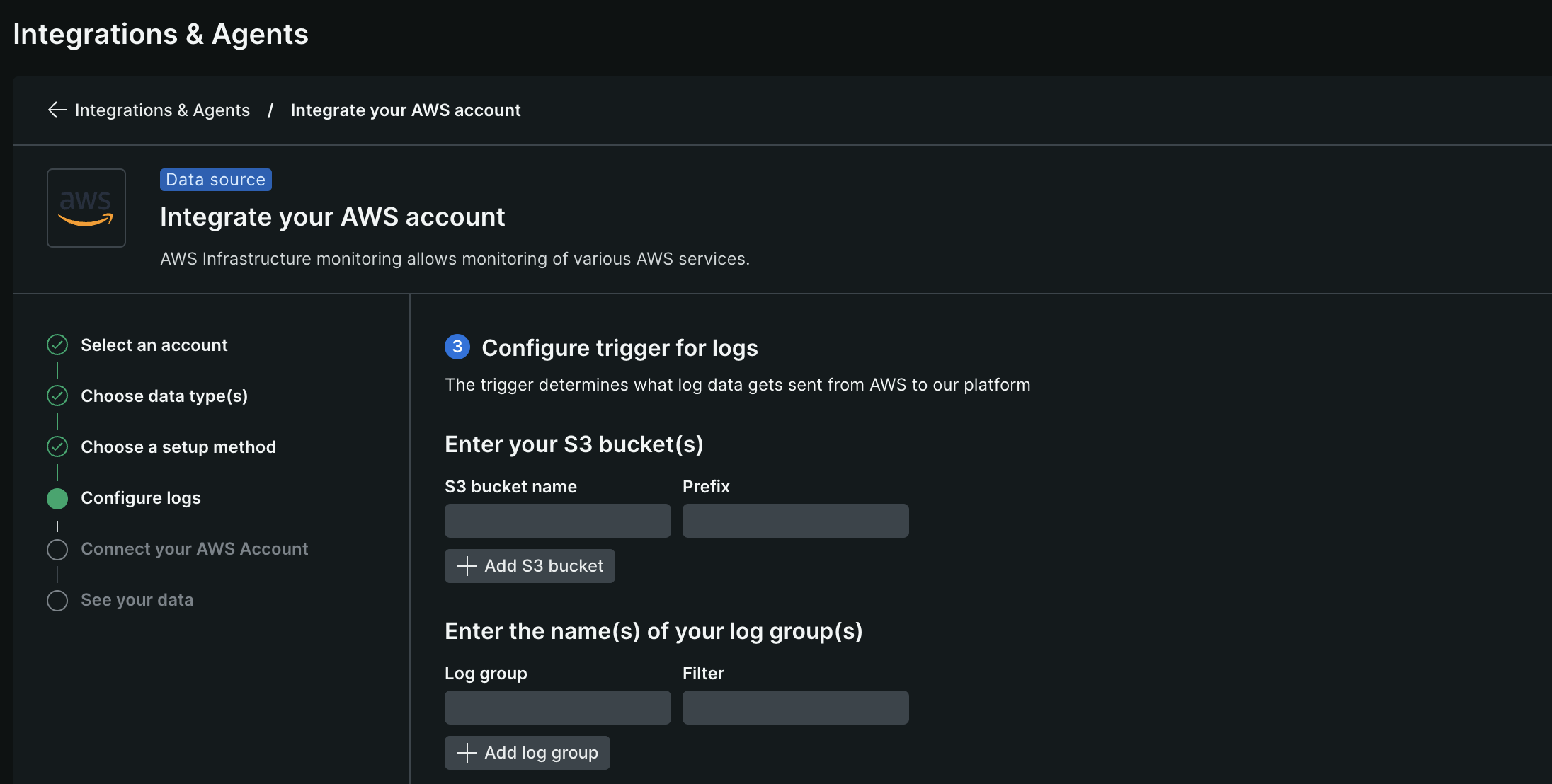Click the plus icon on Add log group
Viewport: 1552px width, 784px height.
point(467,753)
